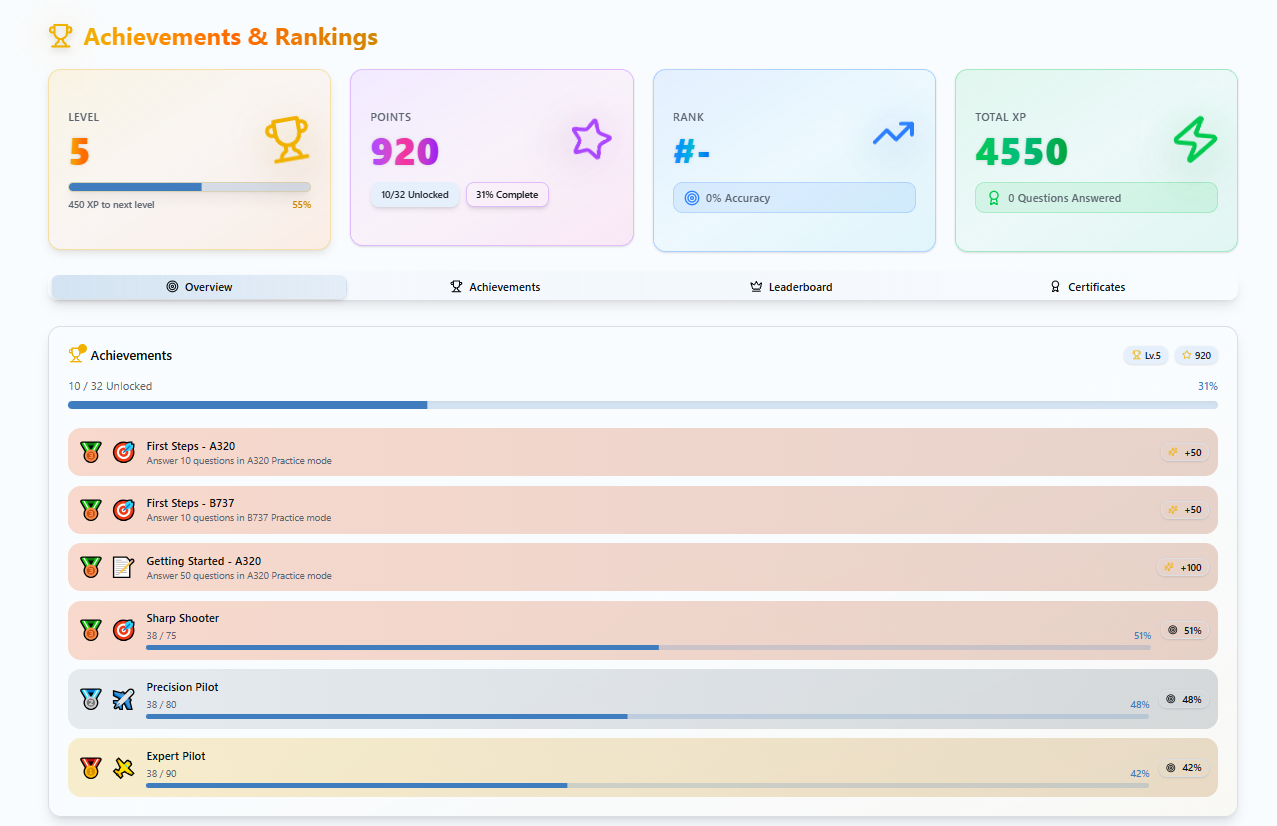The width and height of the screenshot is (1277, 826).
Task: Click the target icon beside 0% Accuracy
Action: click(x=692, y=198)
